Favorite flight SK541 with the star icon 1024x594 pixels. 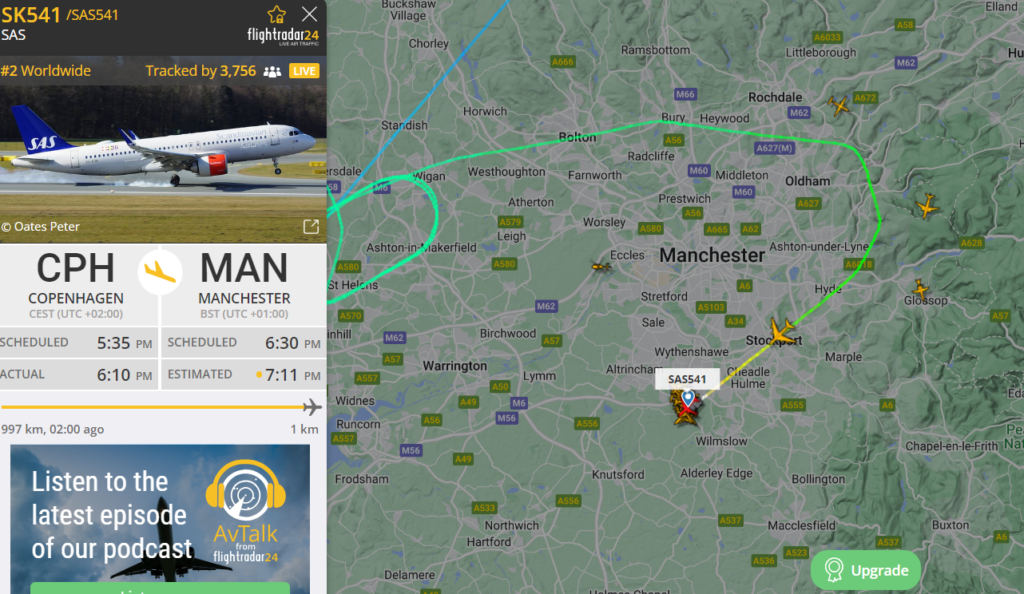[276, 14]
